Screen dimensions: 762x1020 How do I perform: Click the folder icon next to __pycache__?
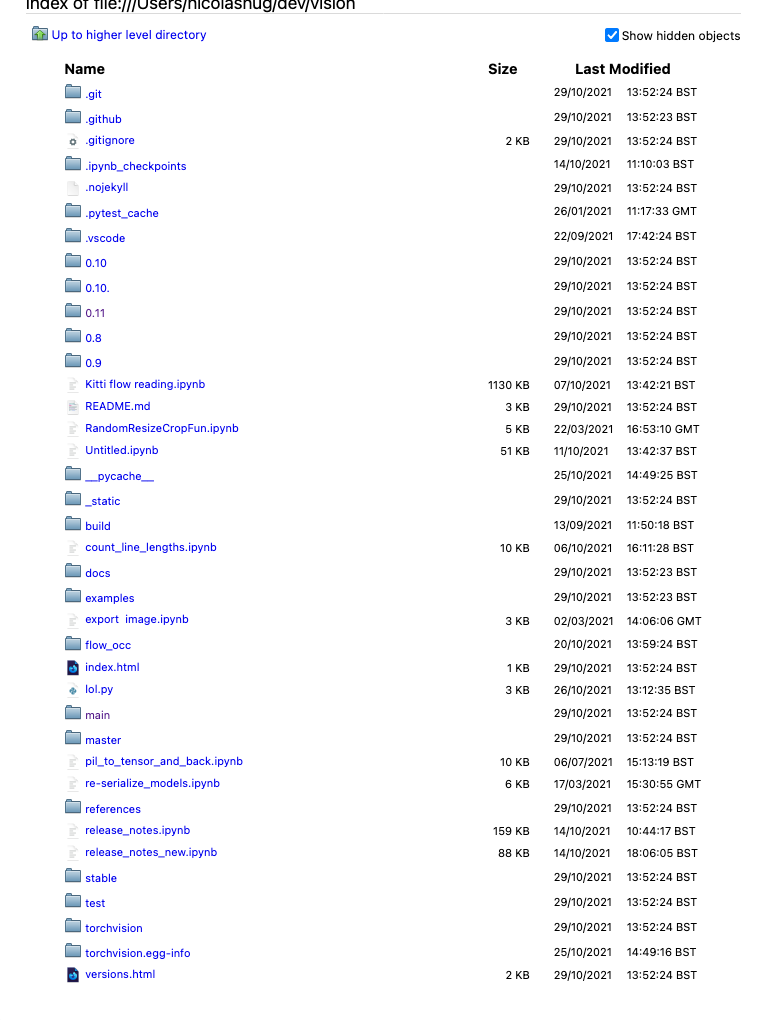[x=73, y=474]
